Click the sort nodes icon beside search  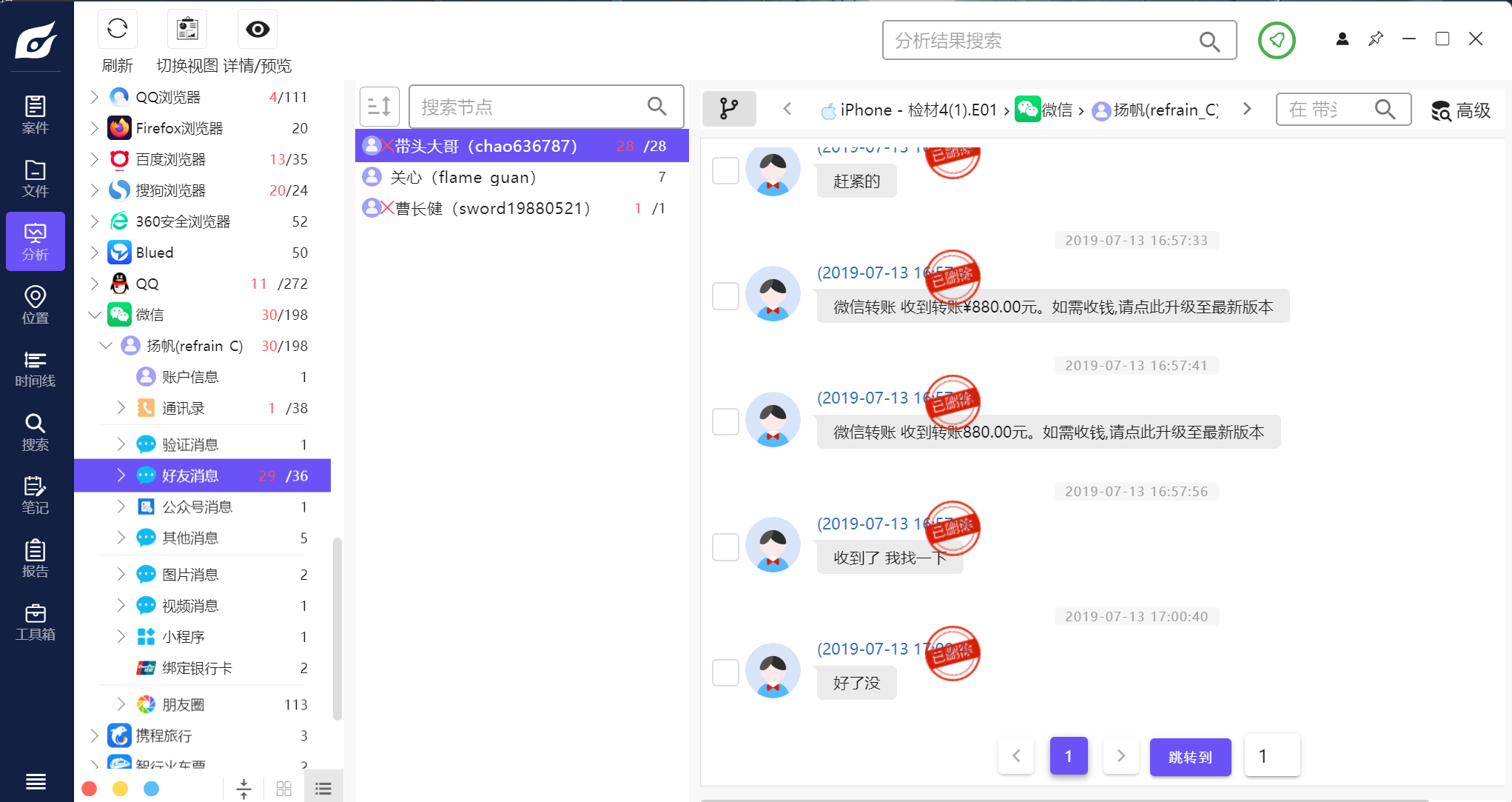[380, 107]
